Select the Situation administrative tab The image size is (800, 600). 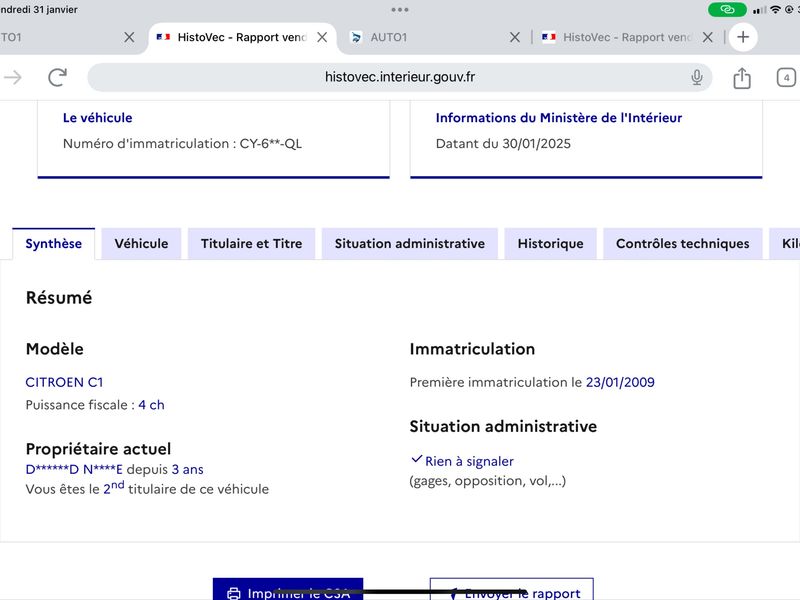point(410,244)
